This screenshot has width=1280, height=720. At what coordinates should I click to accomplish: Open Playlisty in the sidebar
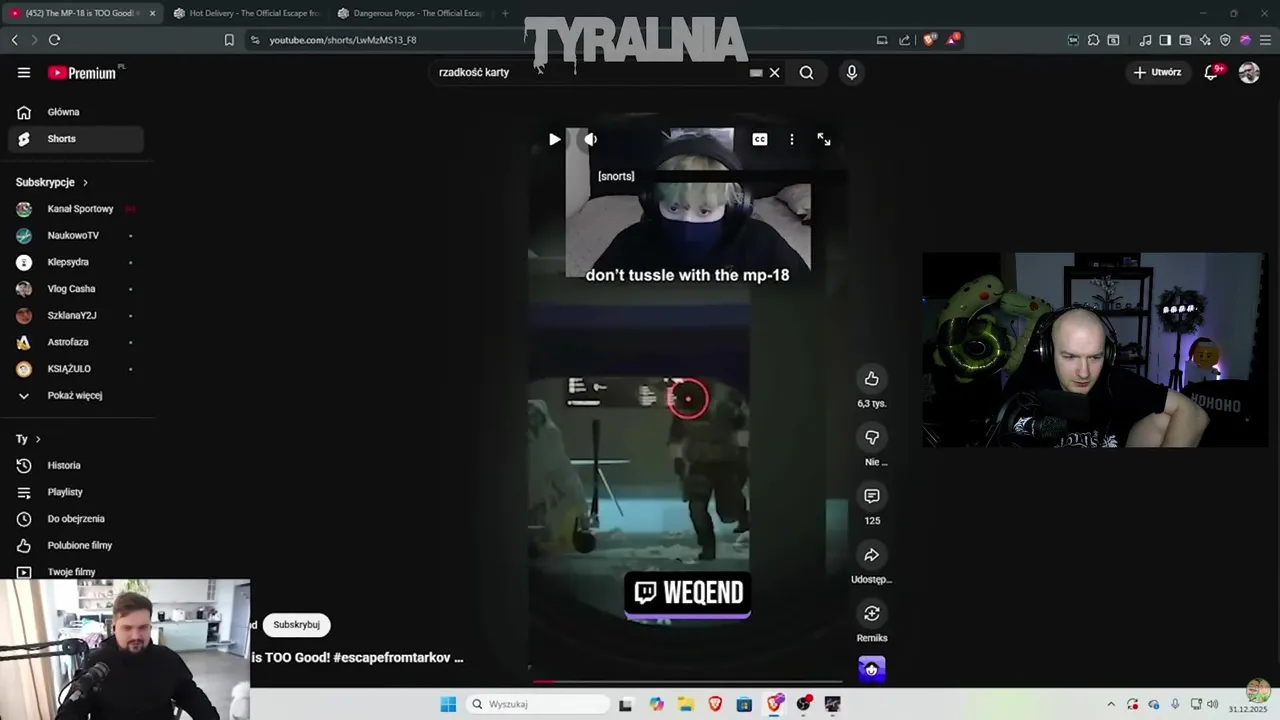76,492
